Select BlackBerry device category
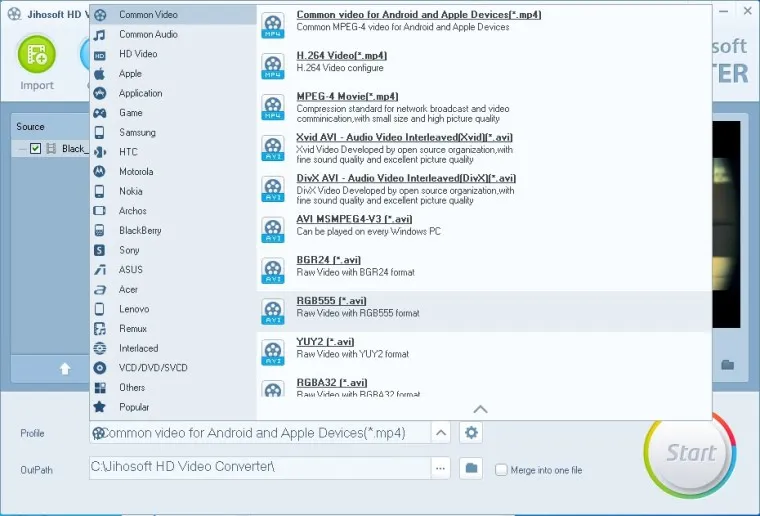 [x=174, y=231]
